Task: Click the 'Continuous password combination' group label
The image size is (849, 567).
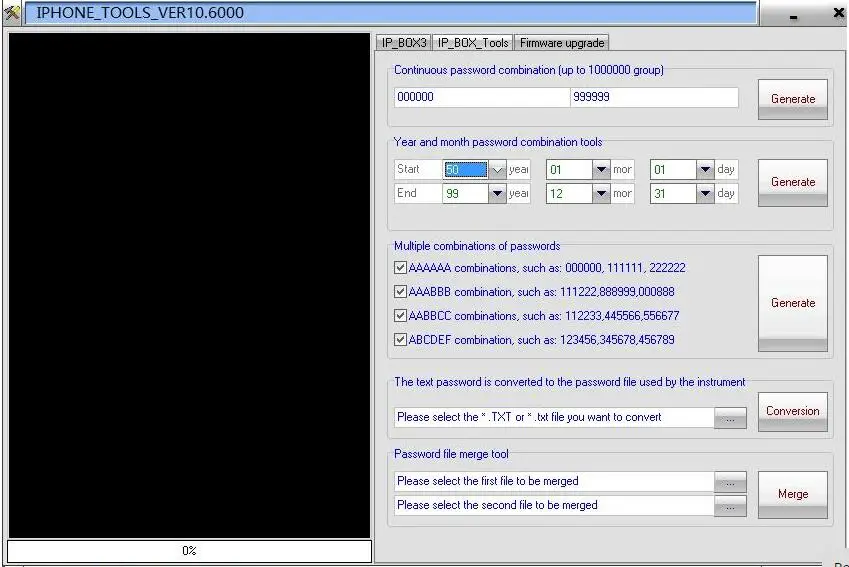Action: pos(528,70)
